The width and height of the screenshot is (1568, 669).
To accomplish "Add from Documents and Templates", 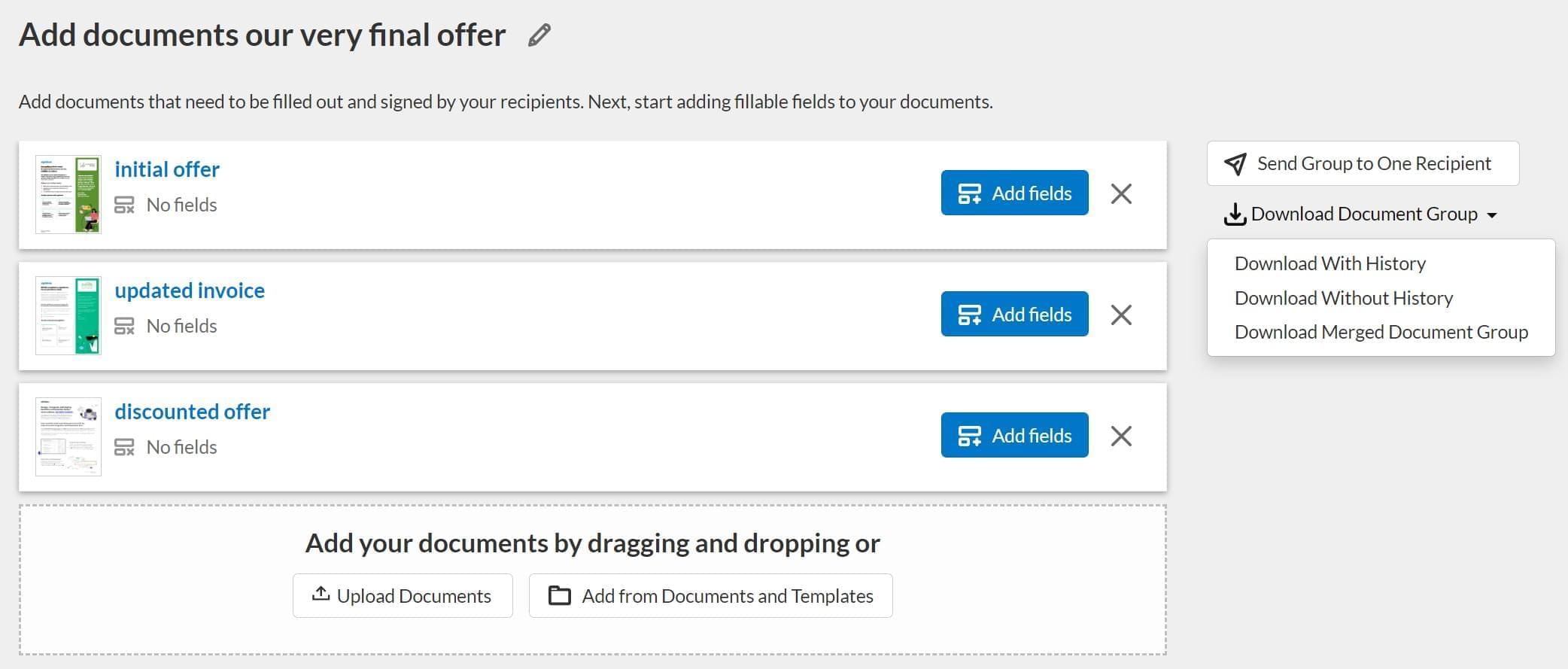I will 710,596.
